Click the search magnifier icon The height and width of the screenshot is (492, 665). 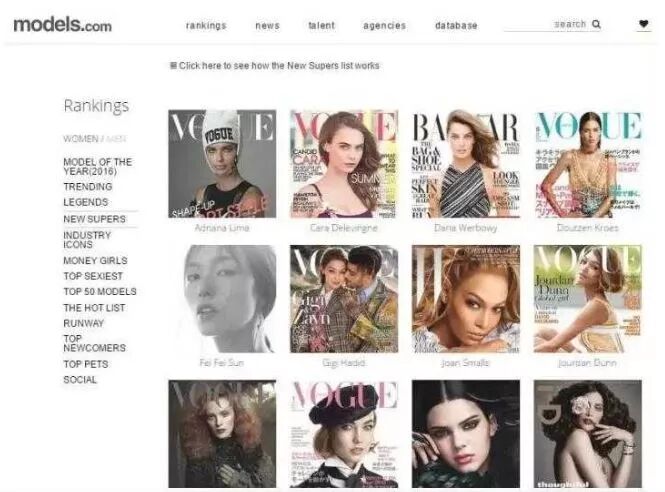(x=596, y=24)
